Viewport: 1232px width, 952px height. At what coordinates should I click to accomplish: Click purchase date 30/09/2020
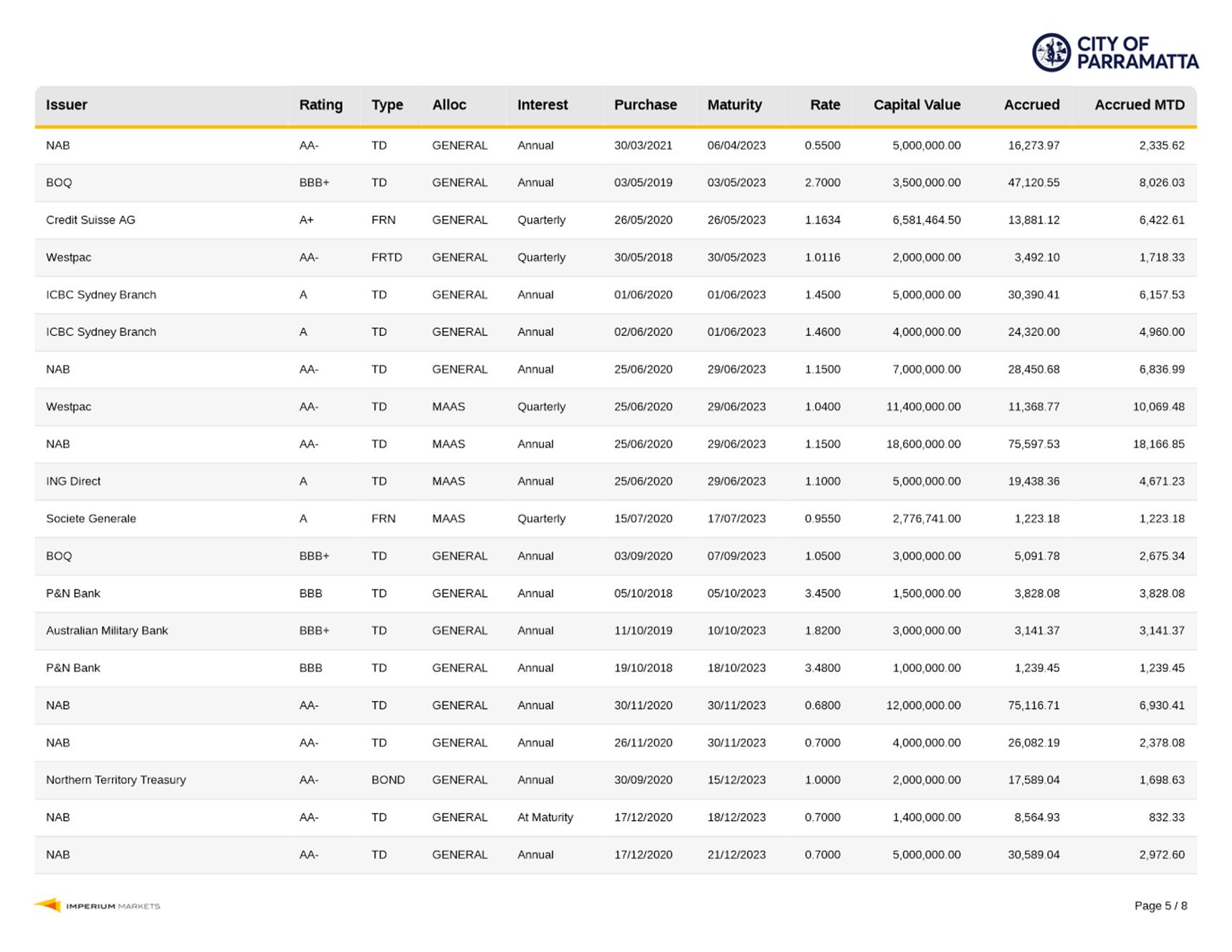pyautogui.click(x=643, y=780)
